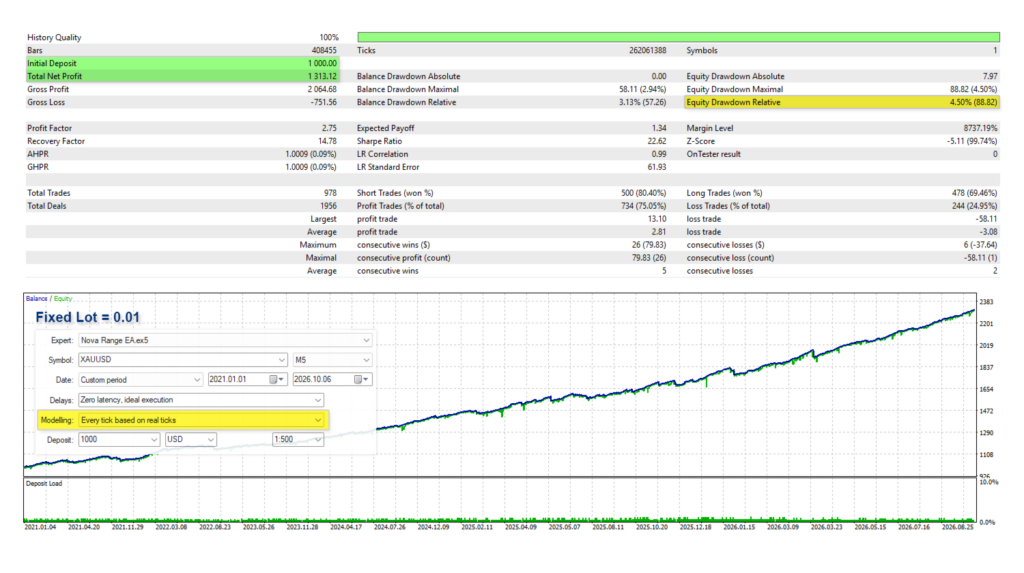The height and width of the screenshot is (573, 1024).
Task: Click the x-axis date label 2021.01.04
Action: tap(40, 527)
